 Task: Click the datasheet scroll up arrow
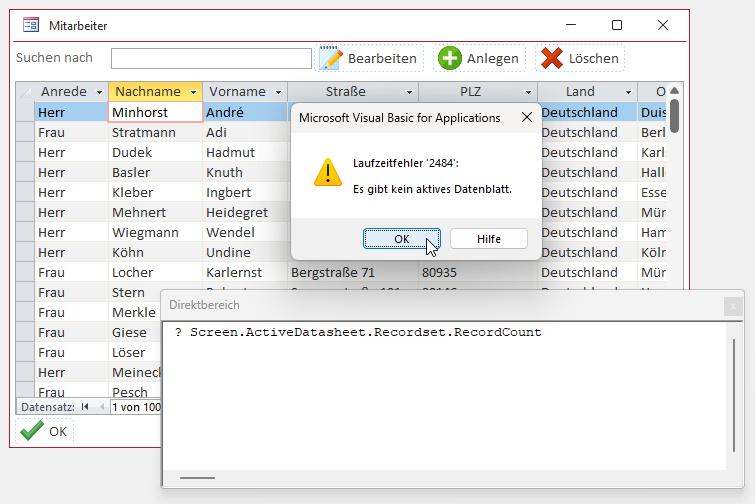675,90
